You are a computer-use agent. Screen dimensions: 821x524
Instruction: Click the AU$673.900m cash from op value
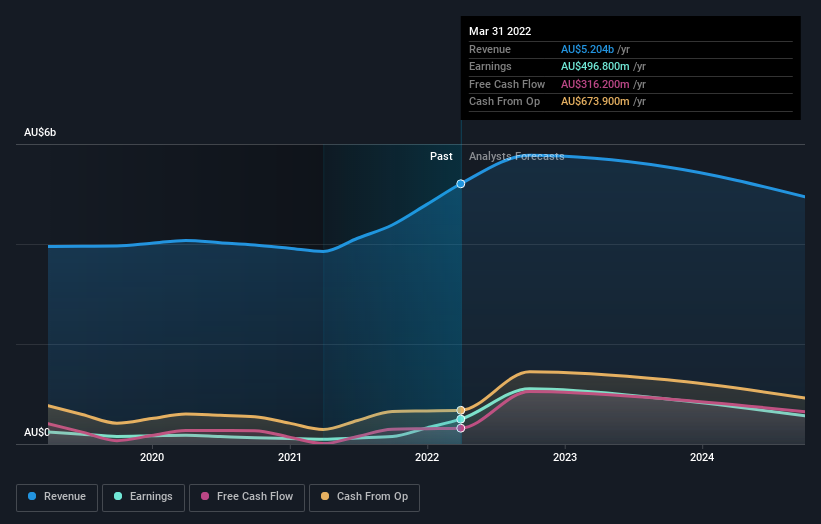click(595, 102)
